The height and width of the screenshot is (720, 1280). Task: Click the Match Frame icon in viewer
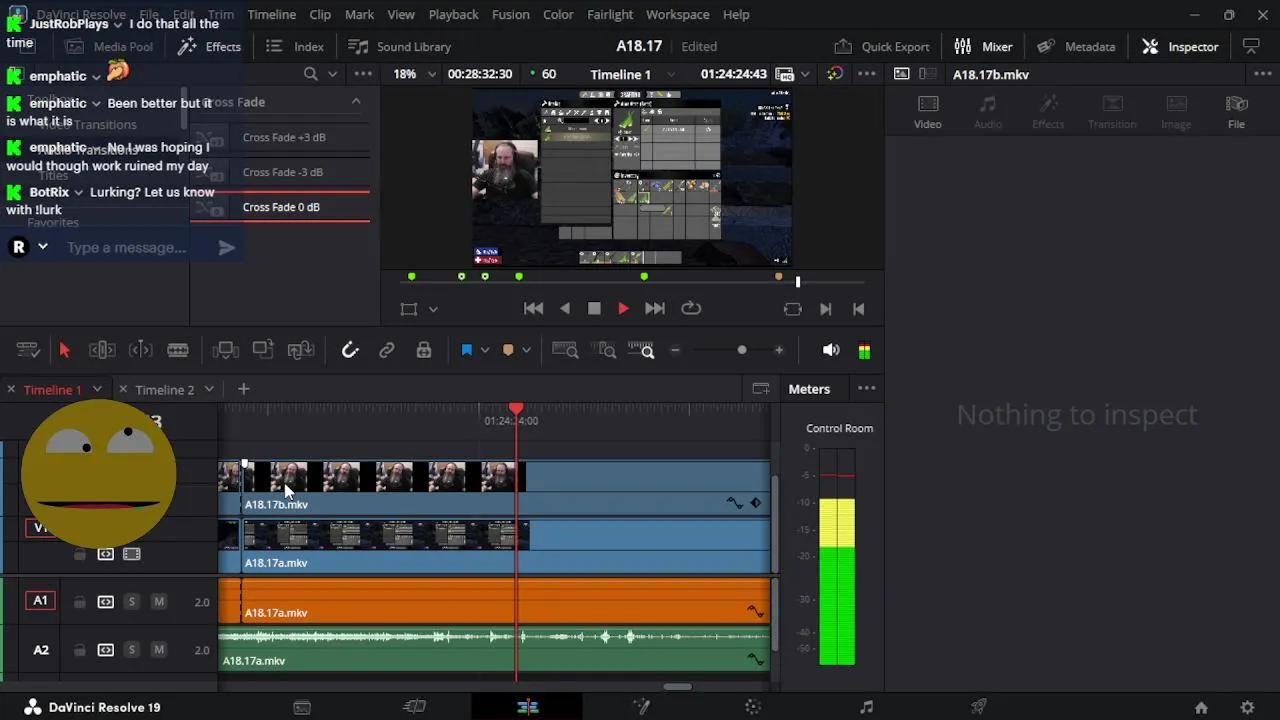coord(793,309)
